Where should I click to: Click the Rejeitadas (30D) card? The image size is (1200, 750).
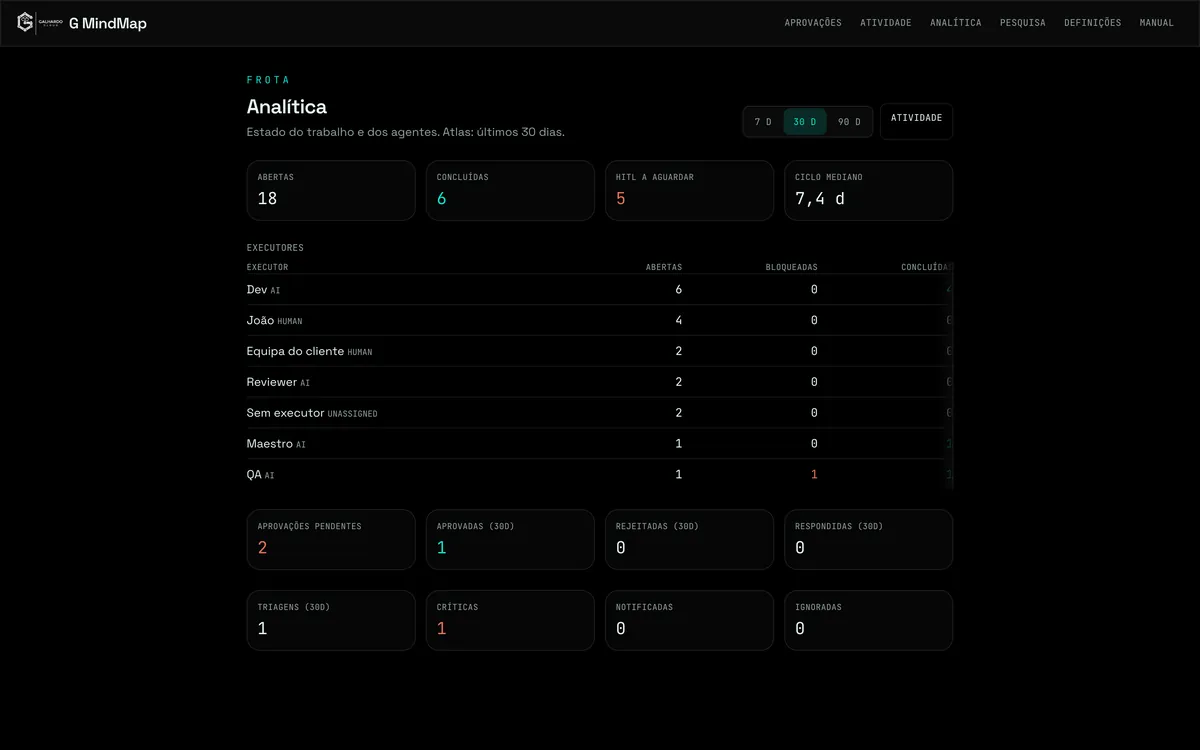(x=689, y=540)
